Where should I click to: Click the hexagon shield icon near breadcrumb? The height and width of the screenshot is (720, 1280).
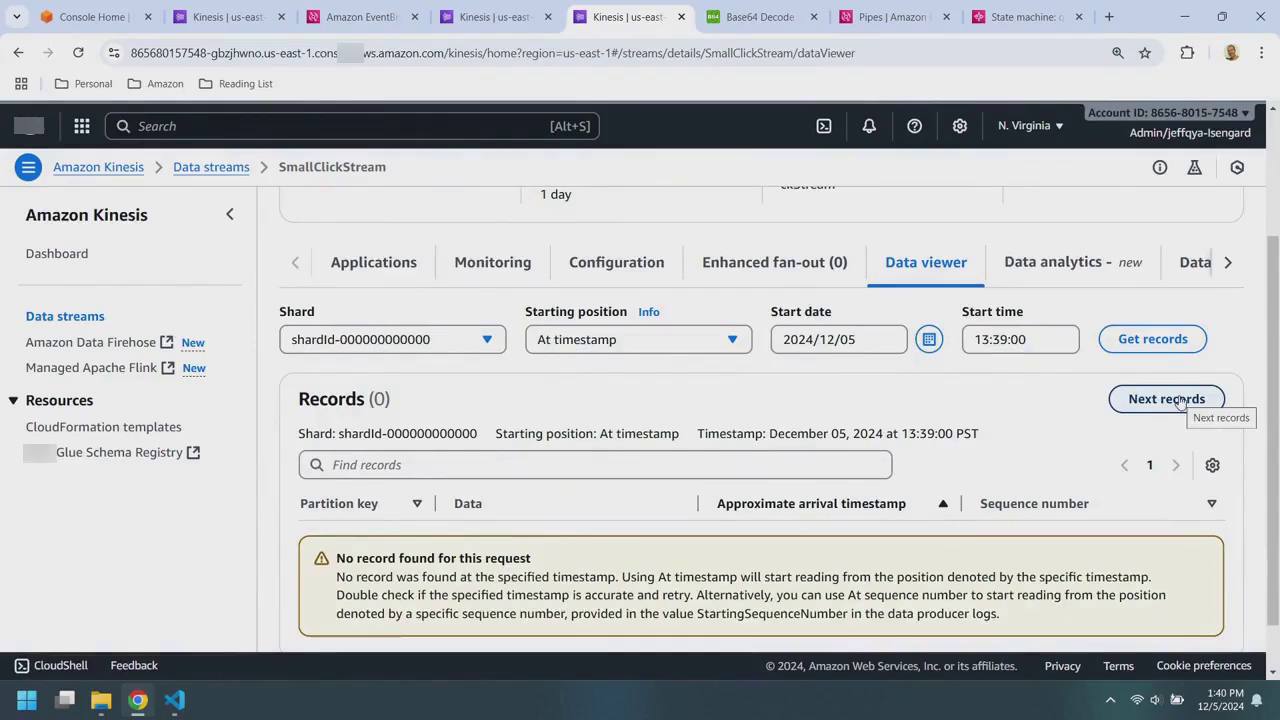(x=1237, y=168)
